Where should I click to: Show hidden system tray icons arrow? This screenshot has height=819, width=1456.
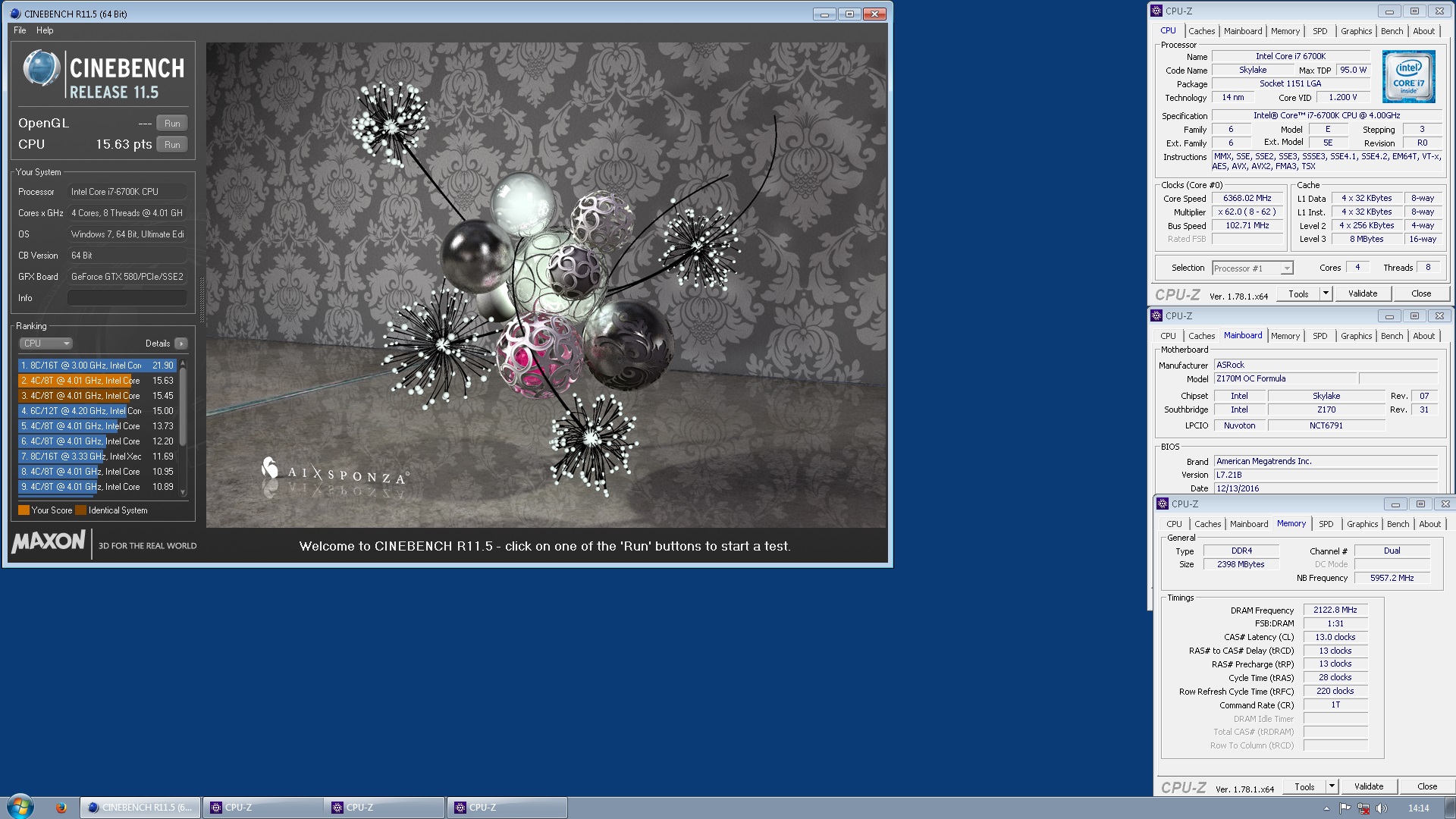point(1326,808)
